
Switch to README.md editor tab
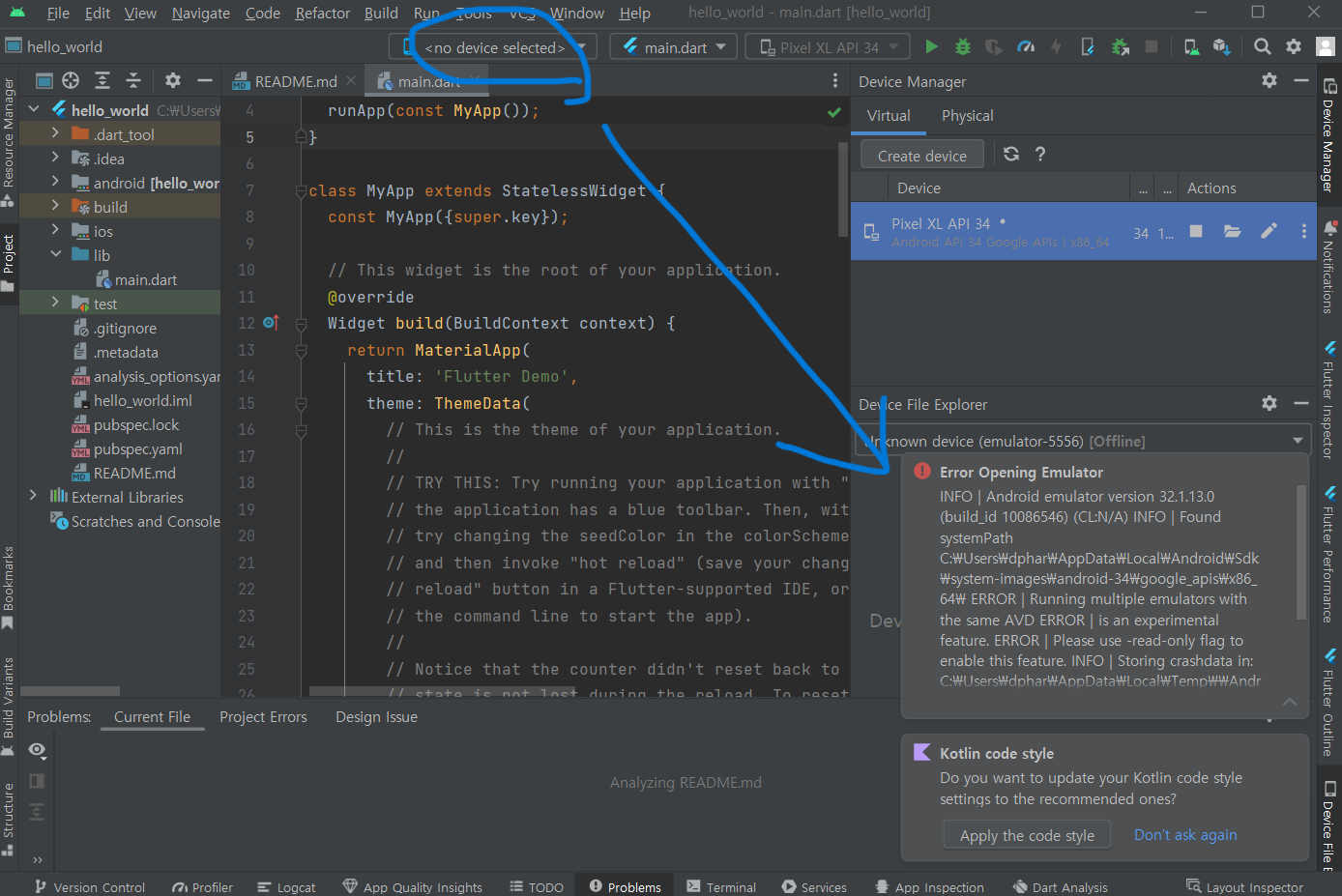(295, 81)
